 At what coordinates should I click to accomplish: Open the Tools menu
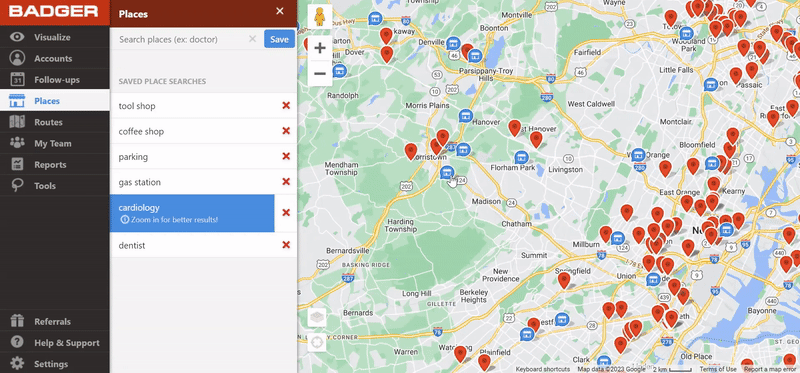coord(55,186)
